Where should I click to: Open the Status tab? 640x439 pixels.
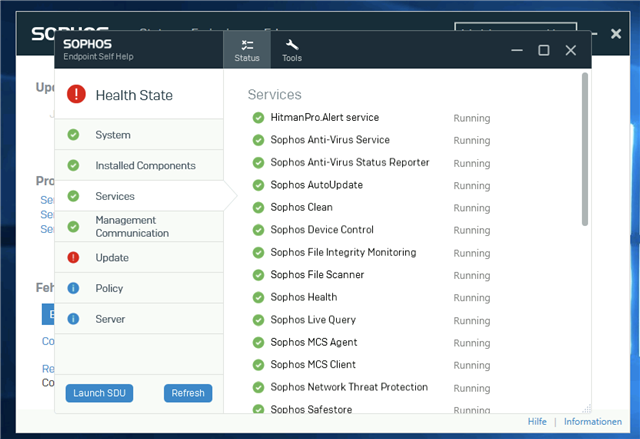click(x=247, y=50)
